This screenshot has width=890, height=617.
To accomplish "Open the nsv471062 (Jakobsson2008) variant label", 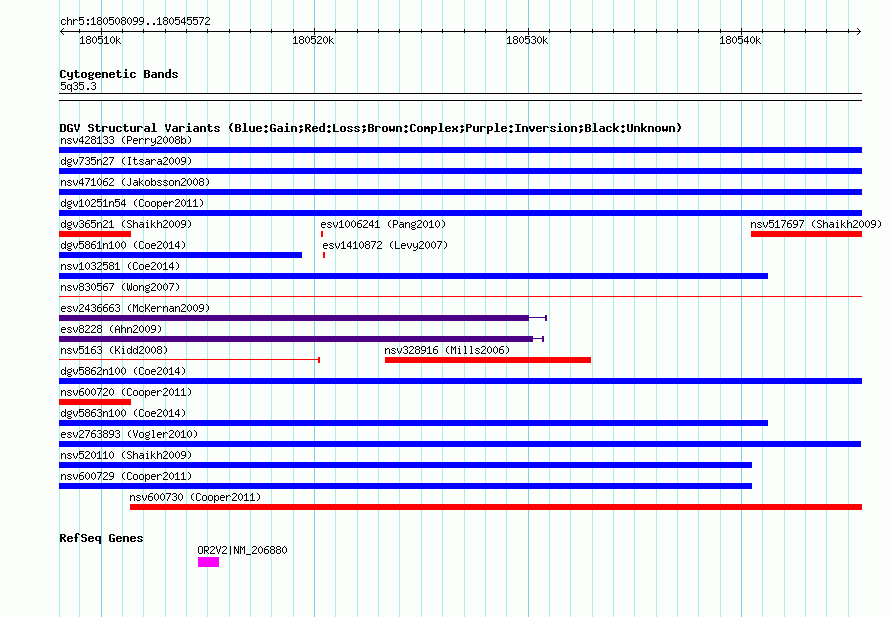I will click(x=135, y=182).
